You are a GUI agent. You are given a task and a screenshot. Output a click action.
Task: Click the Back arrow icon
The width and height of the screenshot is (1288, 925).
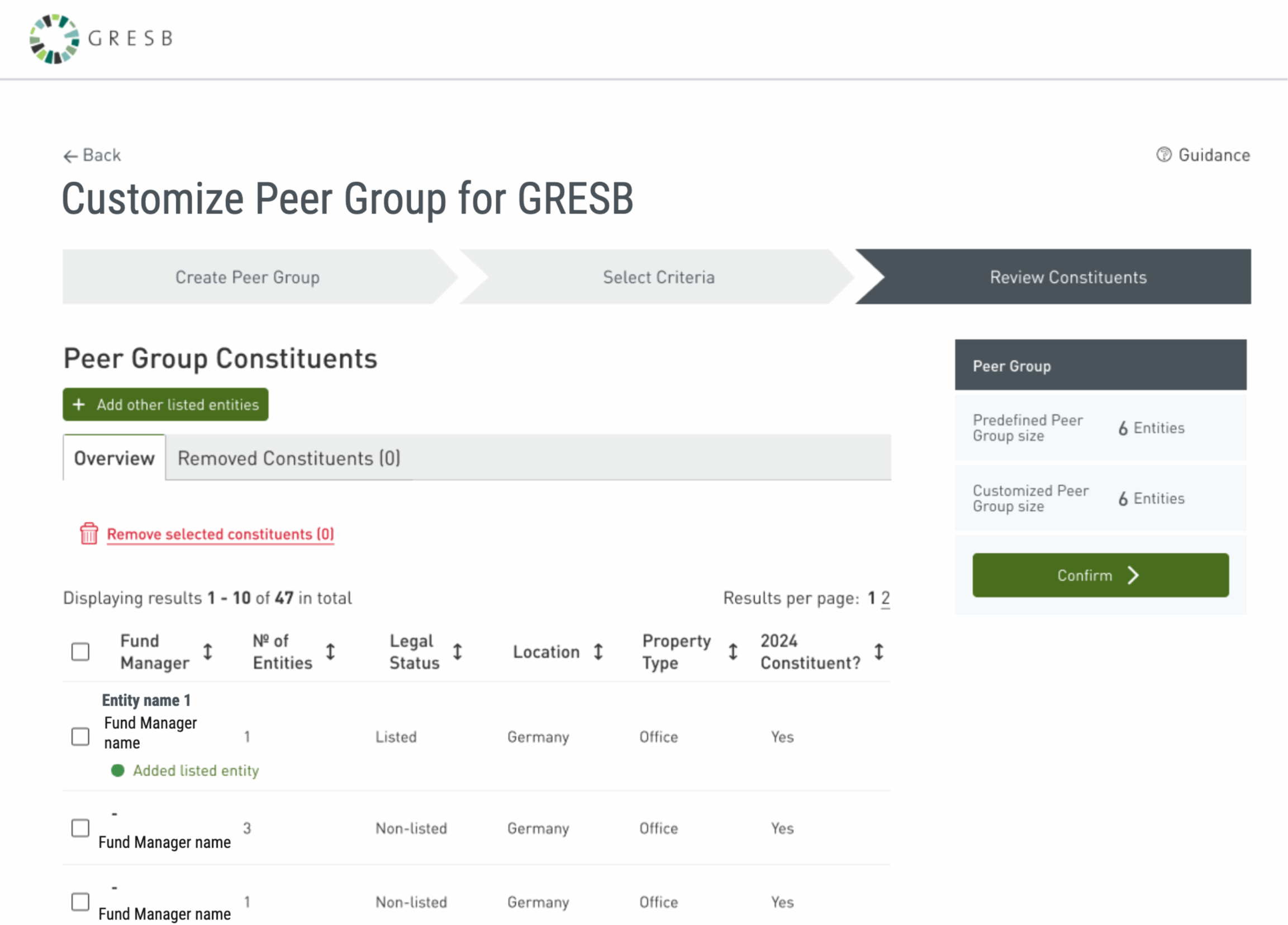[x=70, y=156]
